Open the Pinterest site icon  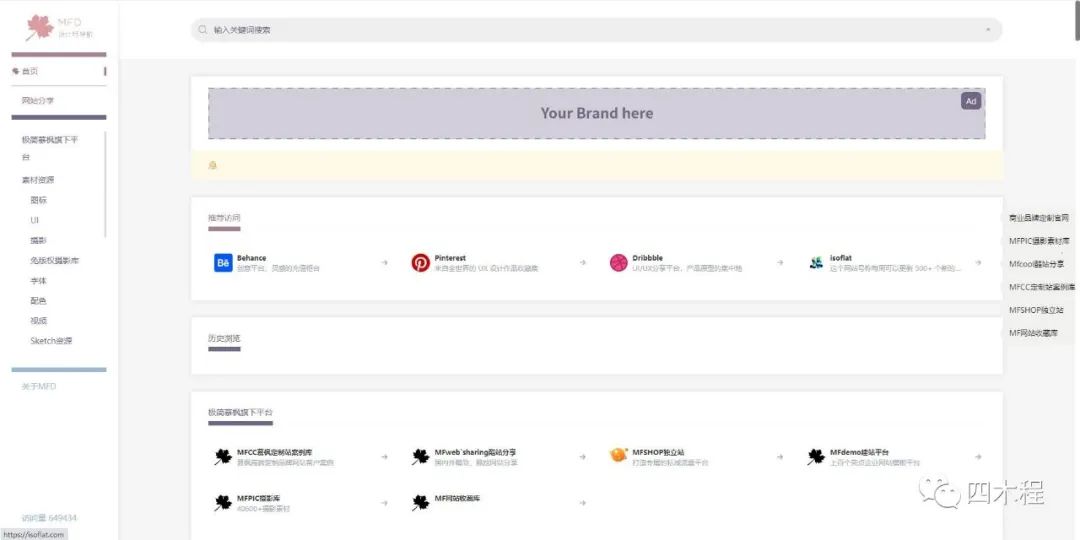click(421, 263)
